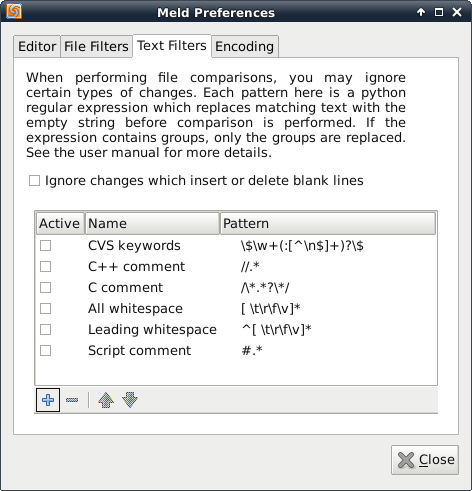Enable the Script comment filter checkbox

[x=45, y=351]
